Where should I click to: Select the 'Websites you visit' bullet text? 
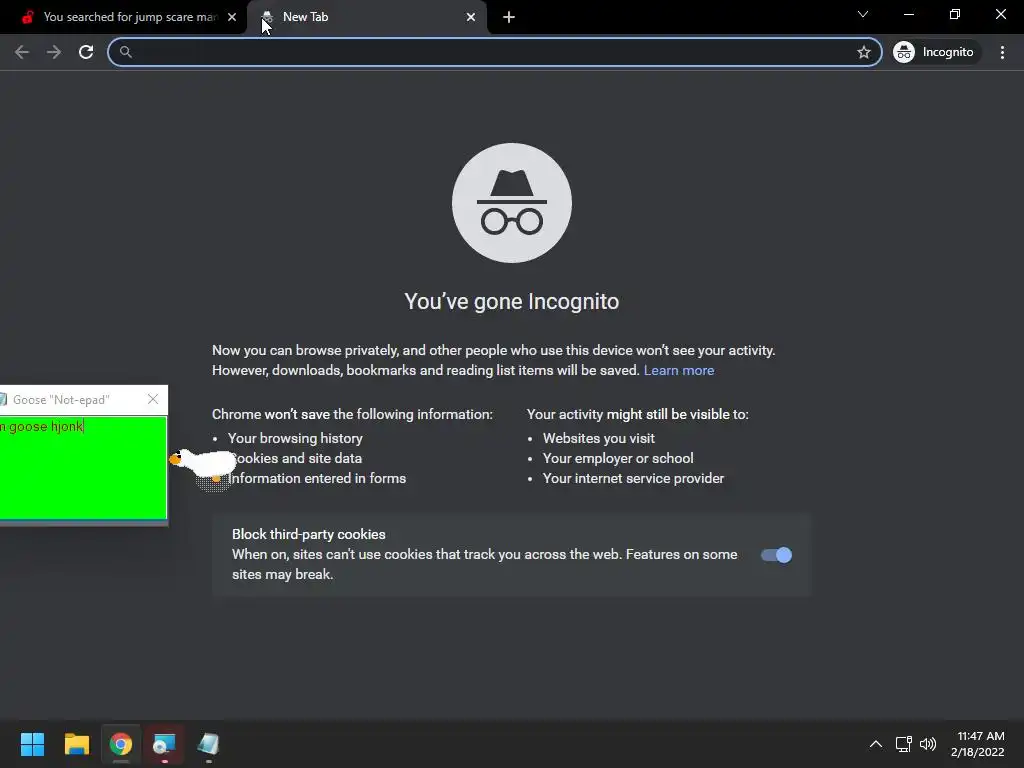tap(599, 438)
